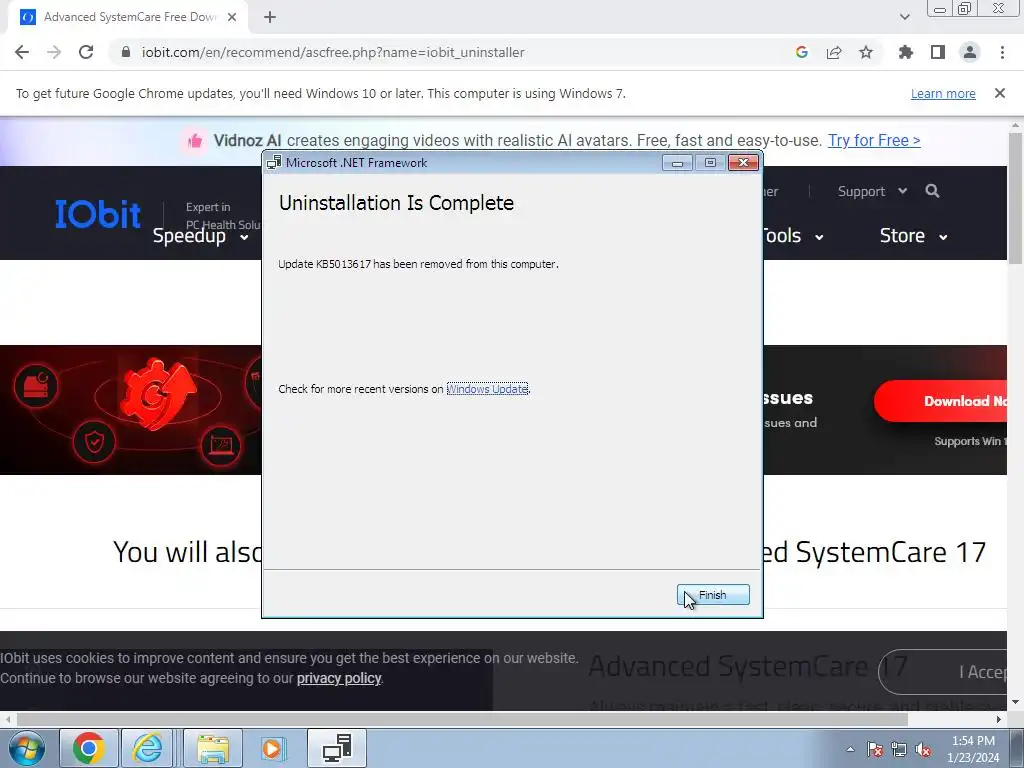
Task: Open Chrome extensions puzzle icon
Action: pos(905,52)
